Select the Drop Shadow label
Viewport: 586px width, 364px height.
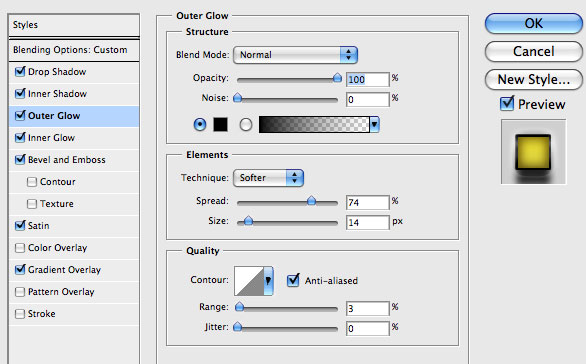click(x=57, y=72)
